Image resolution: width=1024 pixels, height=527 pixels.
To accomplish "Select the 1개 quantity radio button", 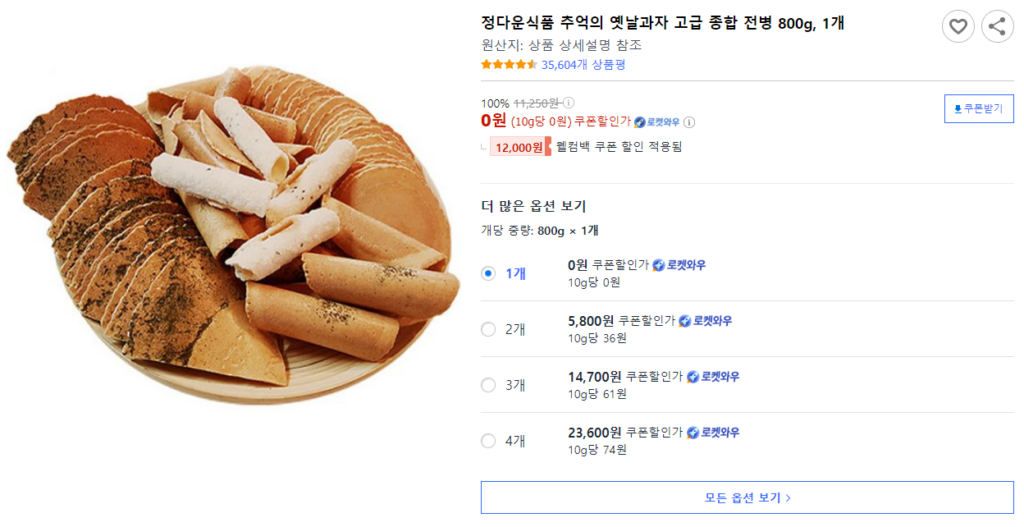I will [x=488, y=274].
